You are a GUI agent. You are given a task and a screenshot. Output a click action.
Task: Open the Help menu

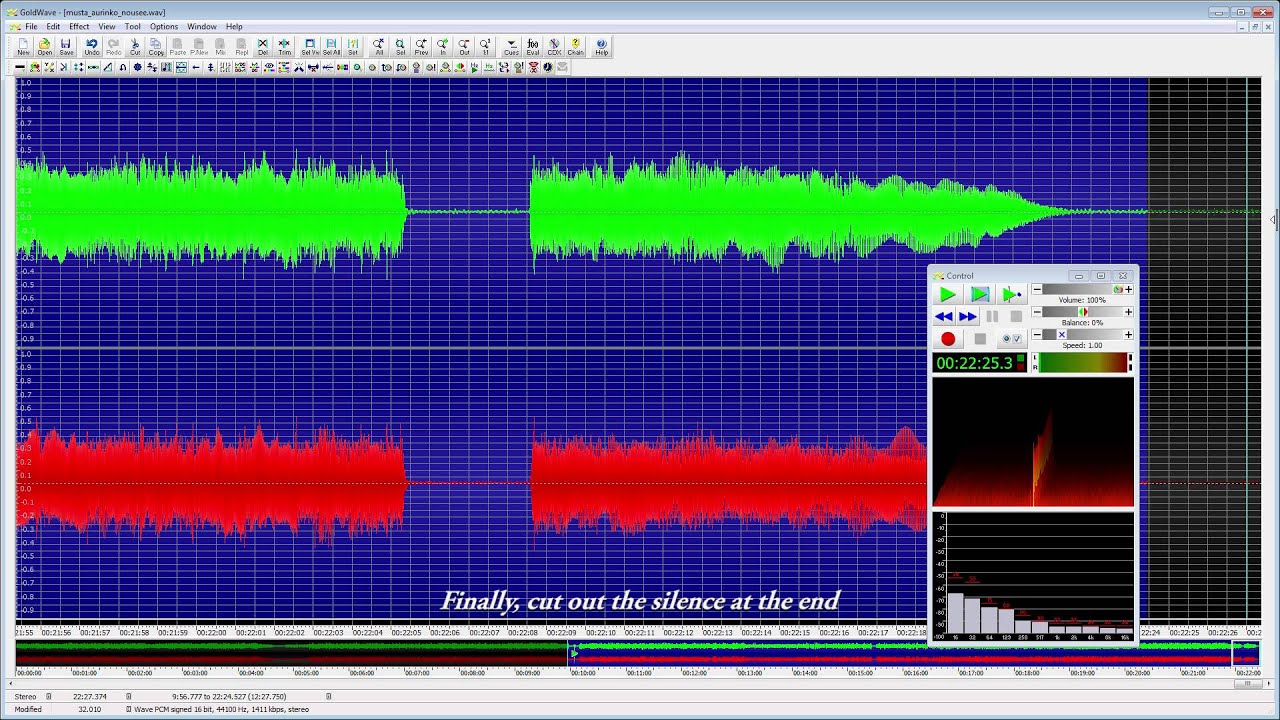(234, 27)
